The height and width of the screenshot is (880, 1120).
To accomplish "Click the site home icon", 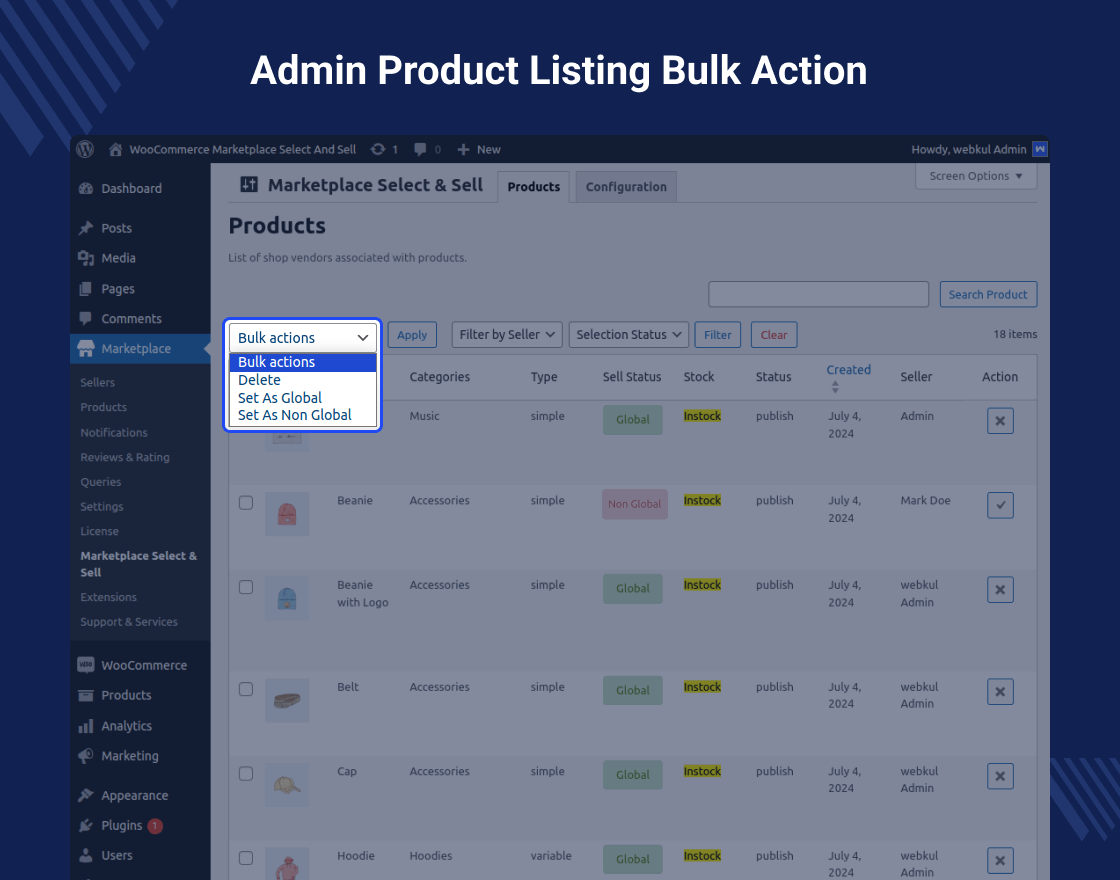I will (115, 149).
